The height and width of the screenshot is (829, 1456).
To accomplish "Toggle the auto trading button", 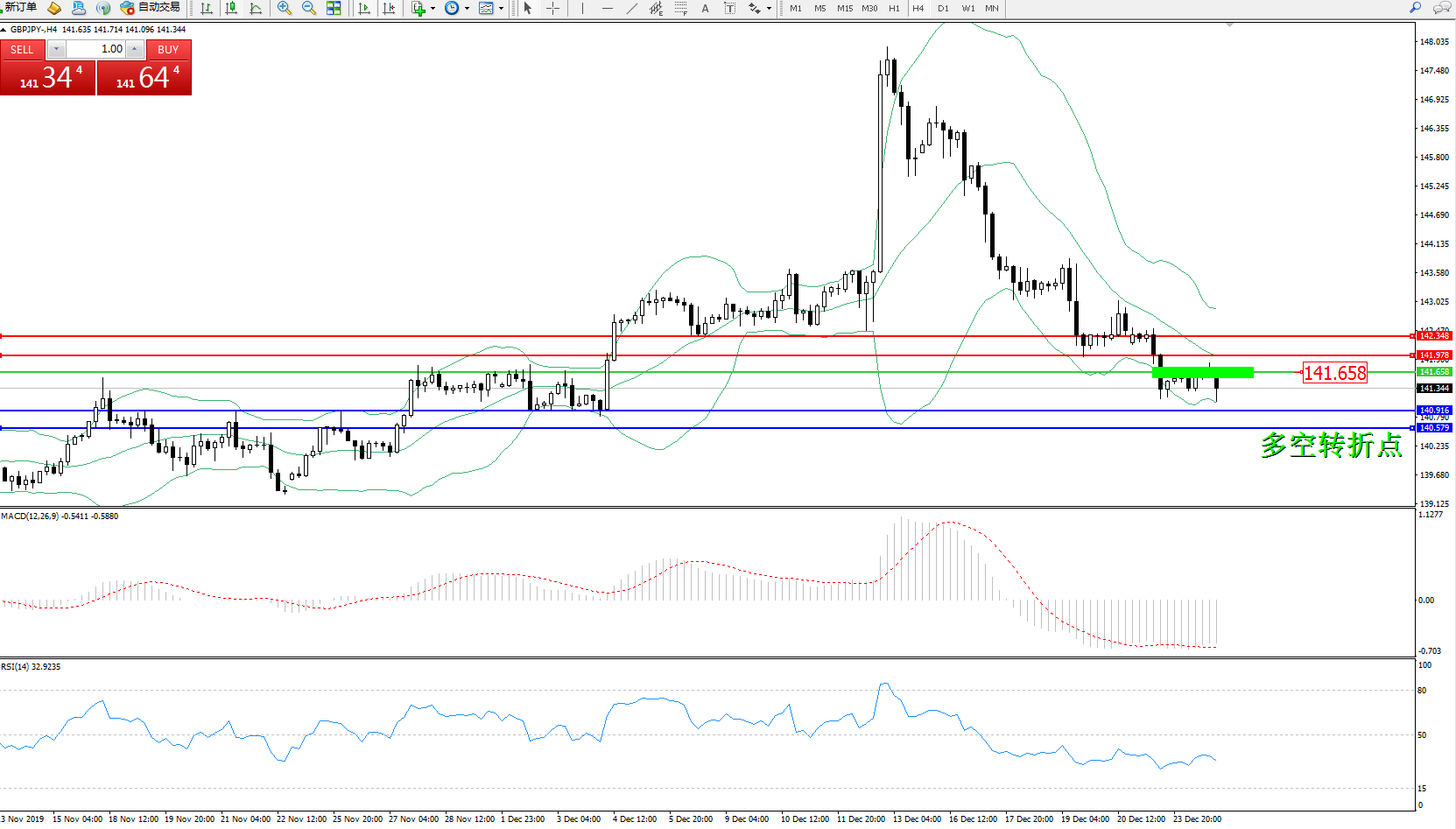I will (151, 8).
